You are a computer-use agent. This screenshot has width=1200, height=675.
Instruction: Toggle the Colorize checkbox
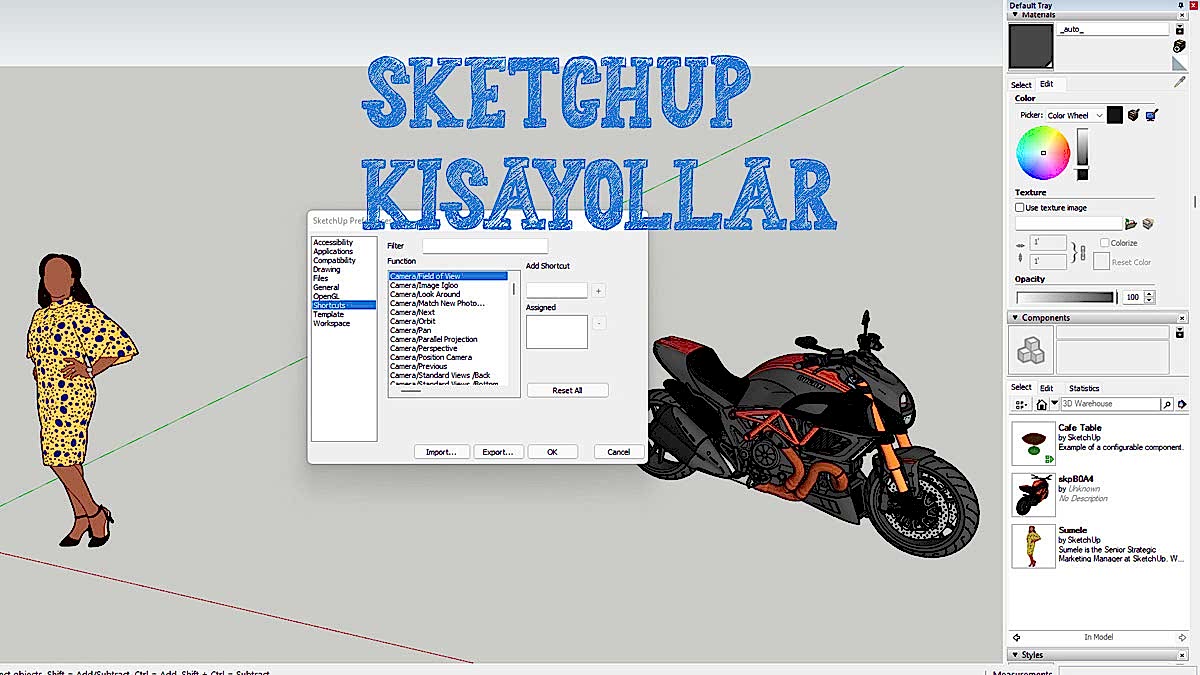click(x=1104, y=243)
